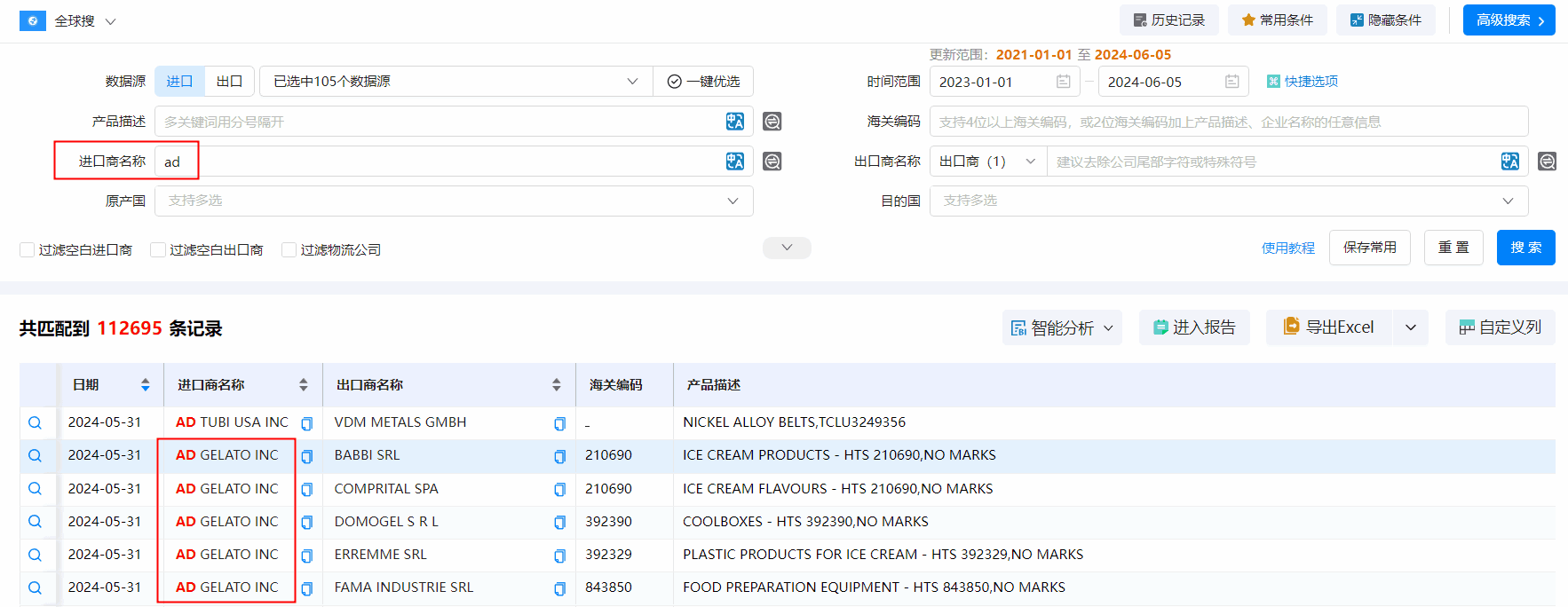This screenshot has width=1568, height=607.
Task: Click the magnifier icon beside product description field
Action: [772, 122]
